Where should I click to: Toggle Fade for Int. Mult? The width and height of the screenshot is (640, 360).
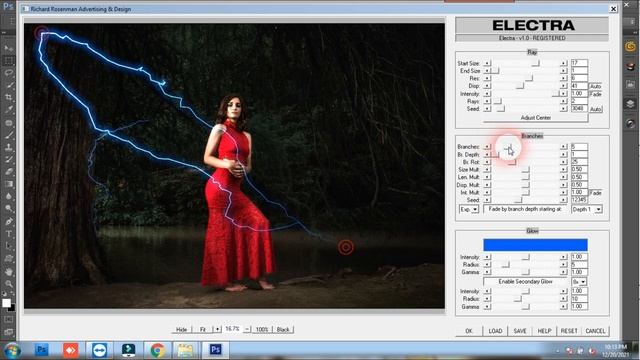(x=596, y=193)
